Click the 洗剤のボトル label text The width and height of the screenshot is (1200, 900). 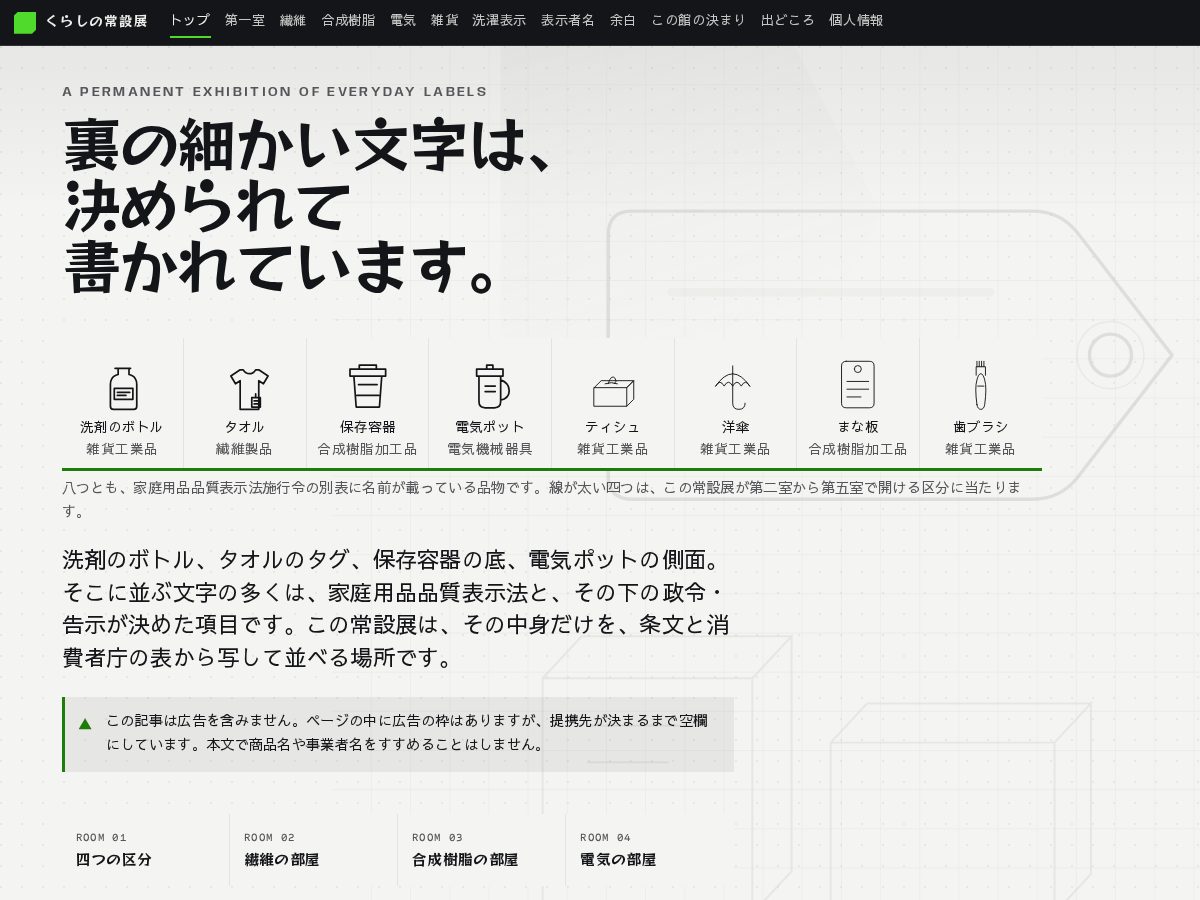[122, 427]
